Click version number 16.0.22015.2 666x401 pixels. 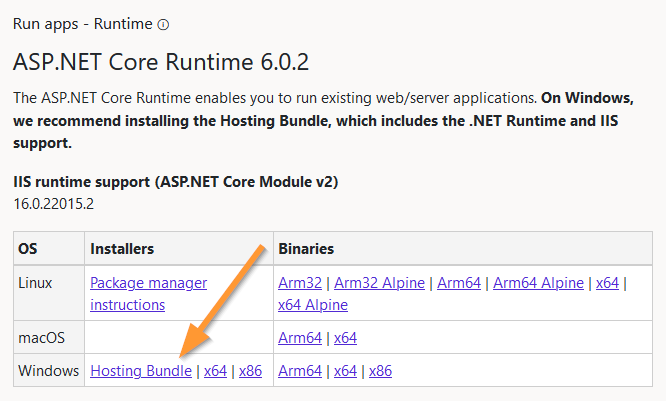coord(54,204)
